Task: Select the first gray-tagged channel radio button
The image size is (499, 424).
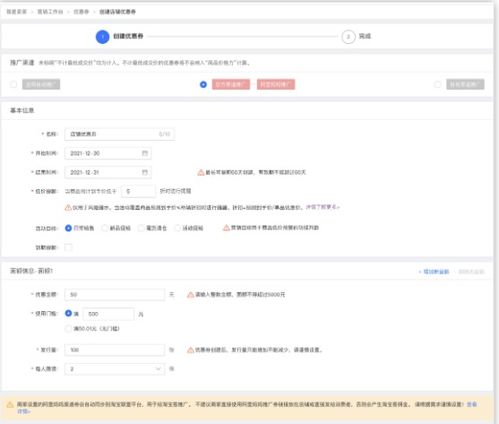Action: pyautogui.click(x=14, y=85)
